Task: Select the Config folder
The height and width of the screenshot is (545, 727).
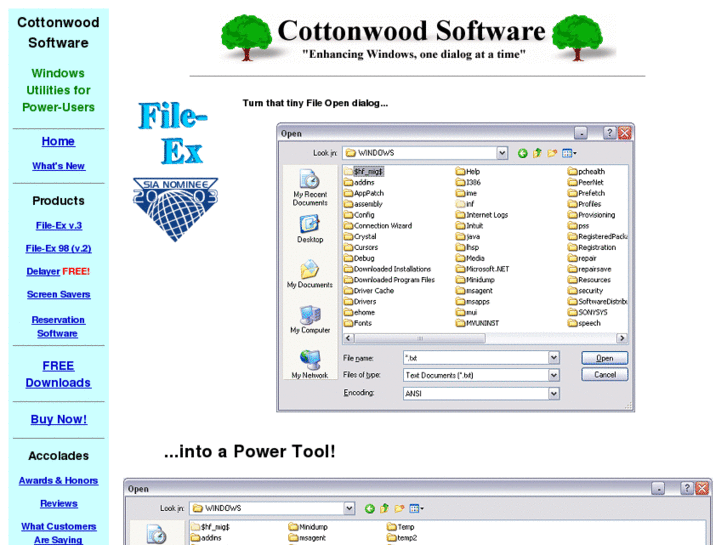Action: [359, 215]
